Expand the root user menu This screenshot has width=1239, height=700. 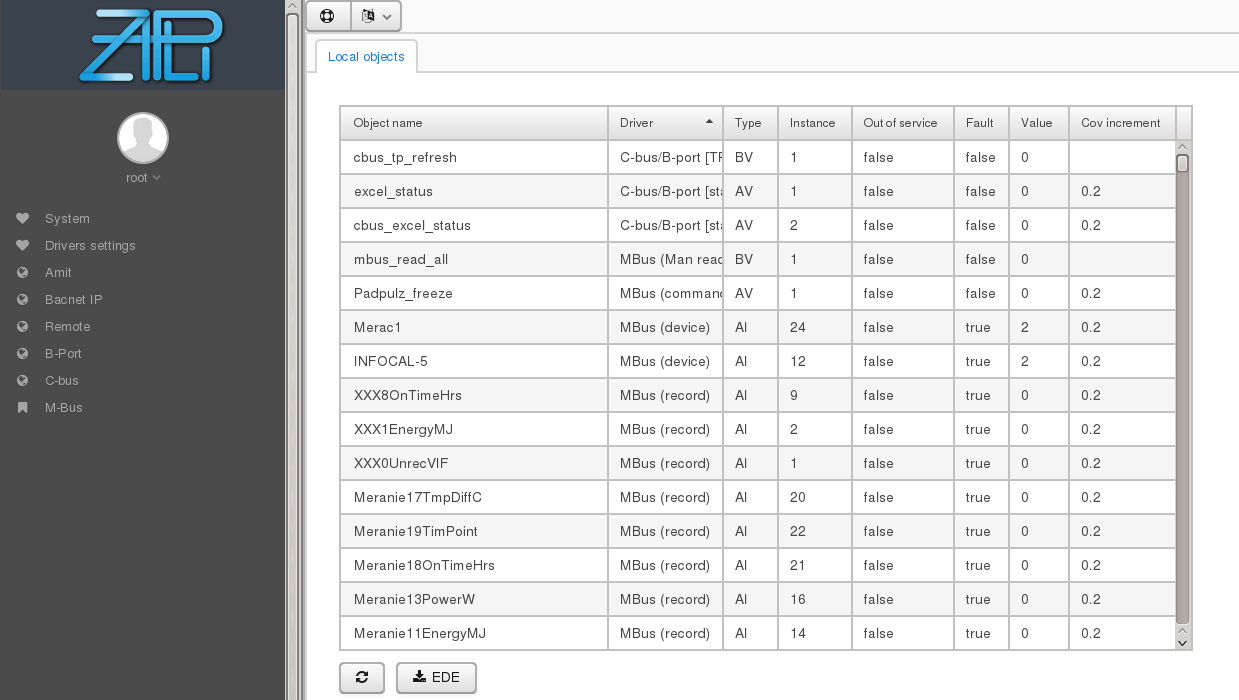point(143,178)
